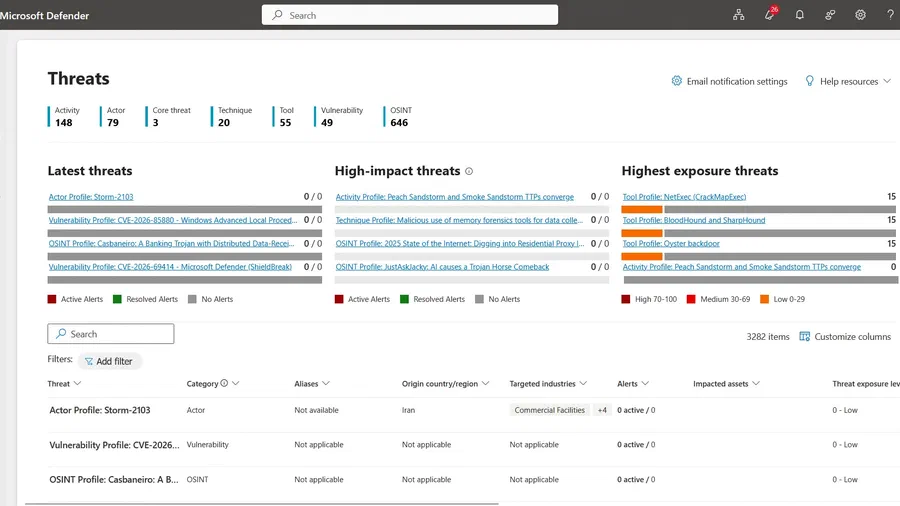
Task: Open the Origin country/region column chevron
Action: (486, 383)
